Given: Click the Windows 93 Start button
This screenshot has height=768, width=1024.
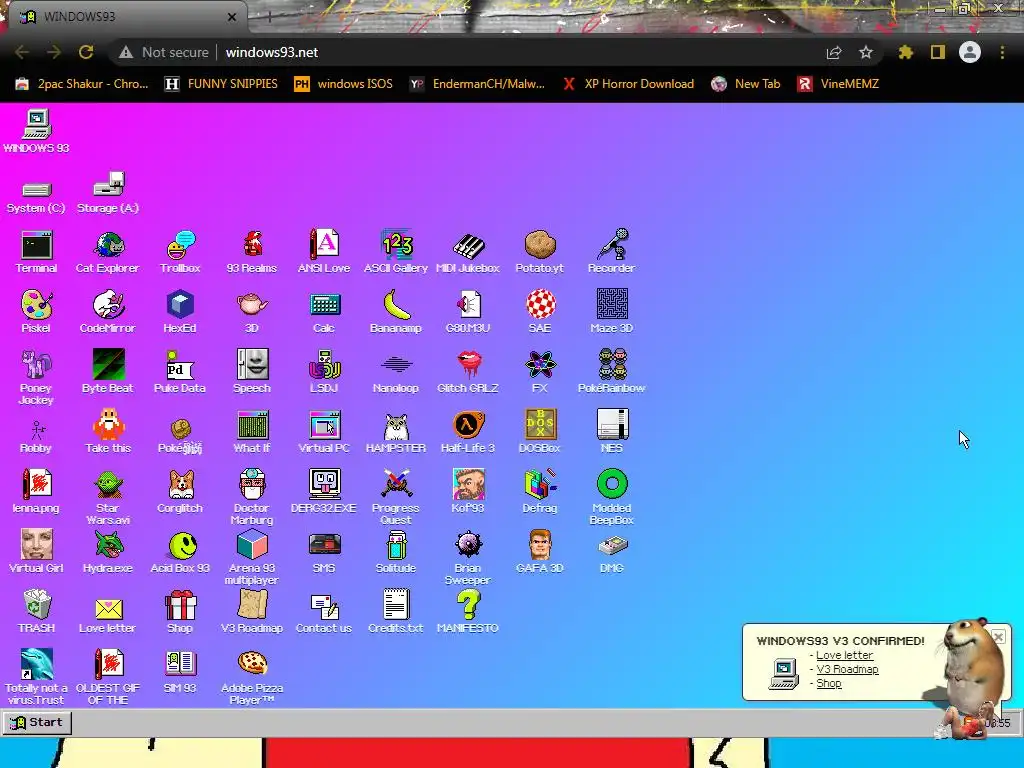Looking at the screenshot, I should pos(37,722).
